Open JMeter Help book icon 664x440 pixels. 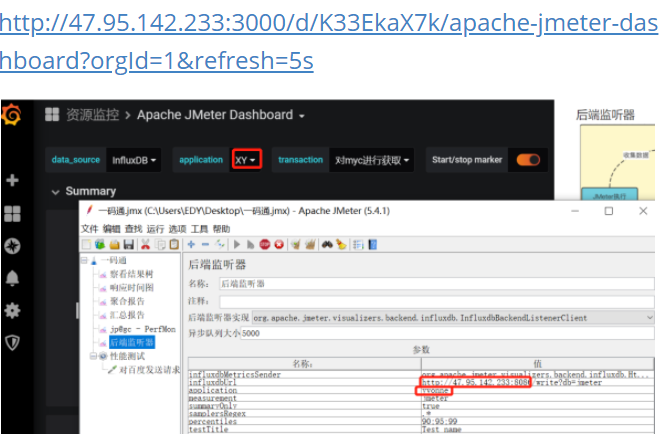(x=373, y=244)
